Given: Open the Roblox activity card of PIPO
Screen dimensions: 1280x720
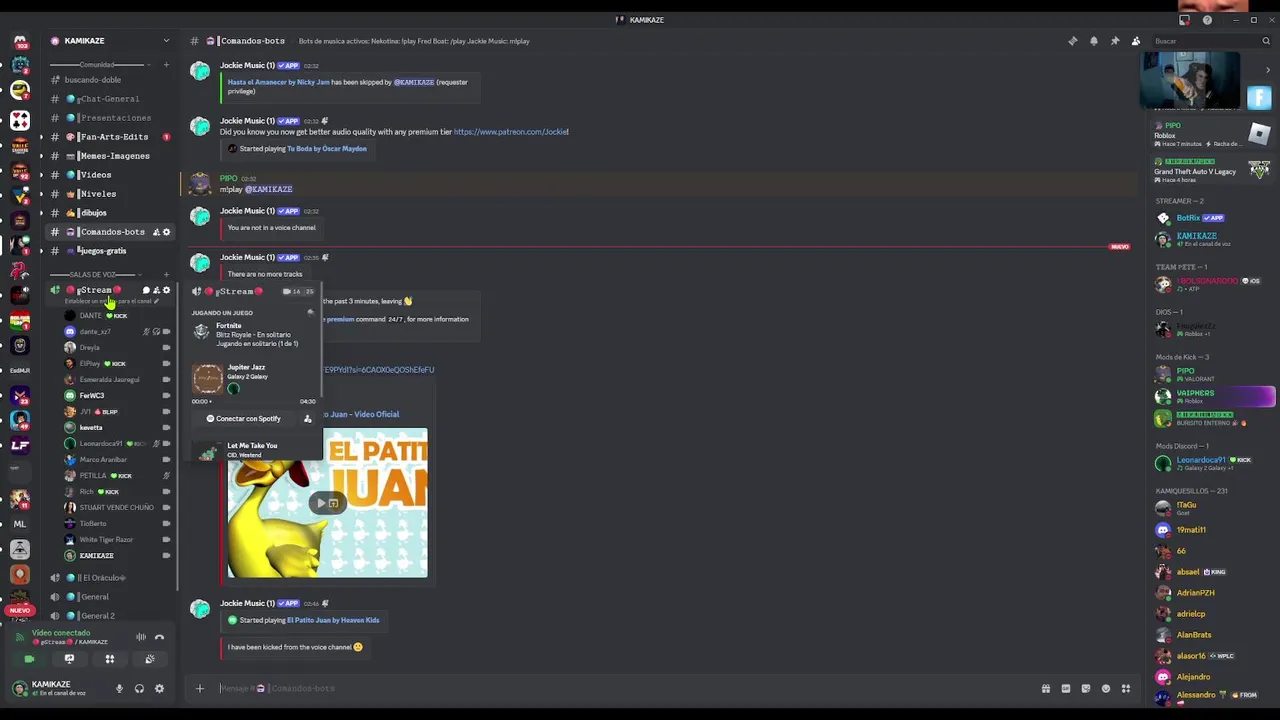Looking at the screenshot, I should [x=1214, y=135].
